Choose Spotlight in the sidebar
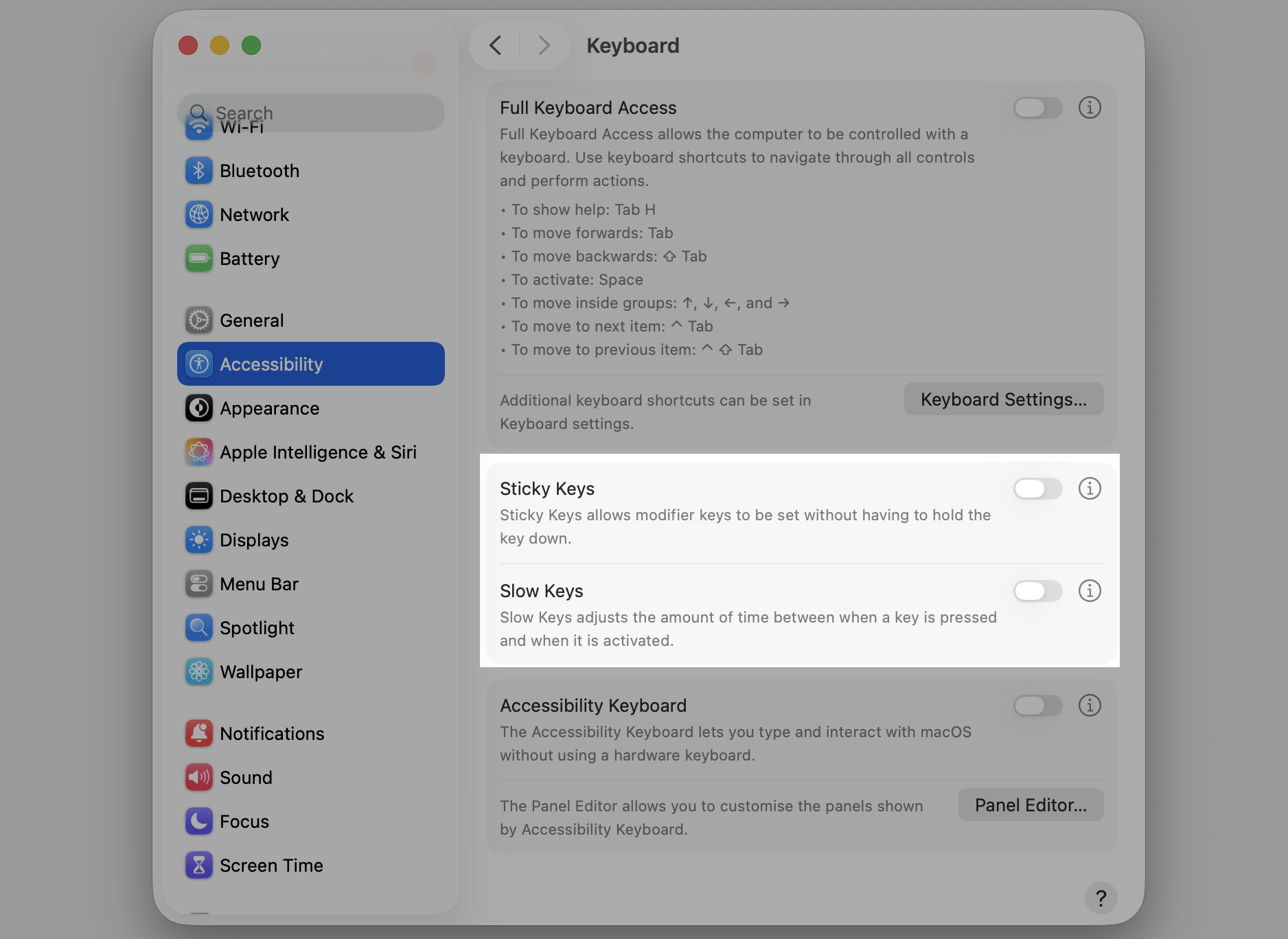This screenshot has height=939, width=1288. coord(311,627)
